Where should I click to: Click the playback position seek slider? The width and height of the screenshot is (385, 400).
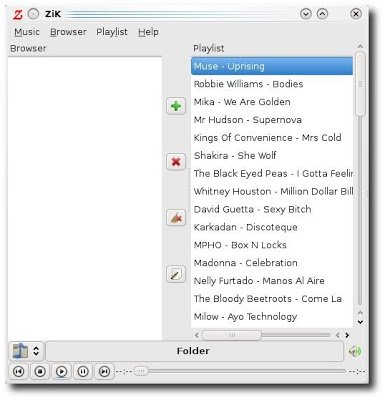tap(240, 371)
